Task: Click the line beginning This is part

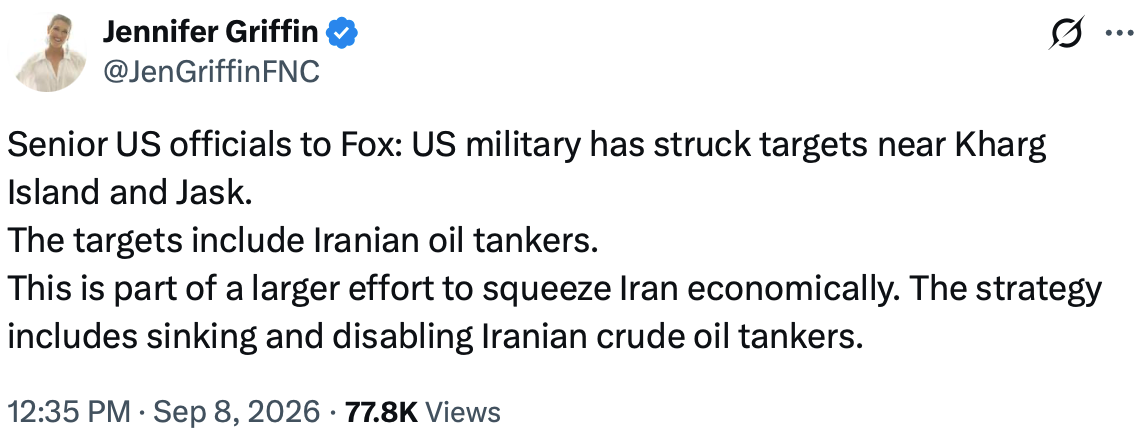Action: [555, 290]
